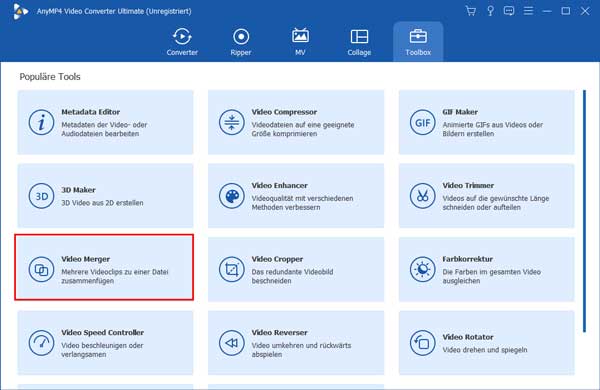Screen dimensions: 600x390
Task: Select the Toolbox tab
Action: tap(418, 42)
